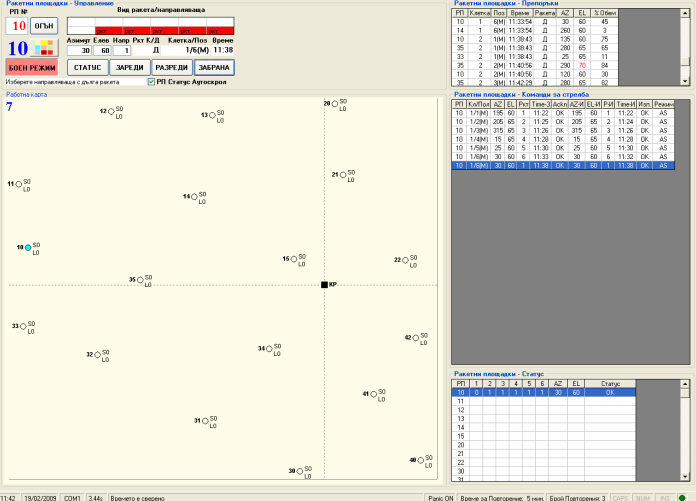Select the site 31 circle marker on map
Image resolution: width=696 pixels, height=501 pixels.
(x=206, y=421)
